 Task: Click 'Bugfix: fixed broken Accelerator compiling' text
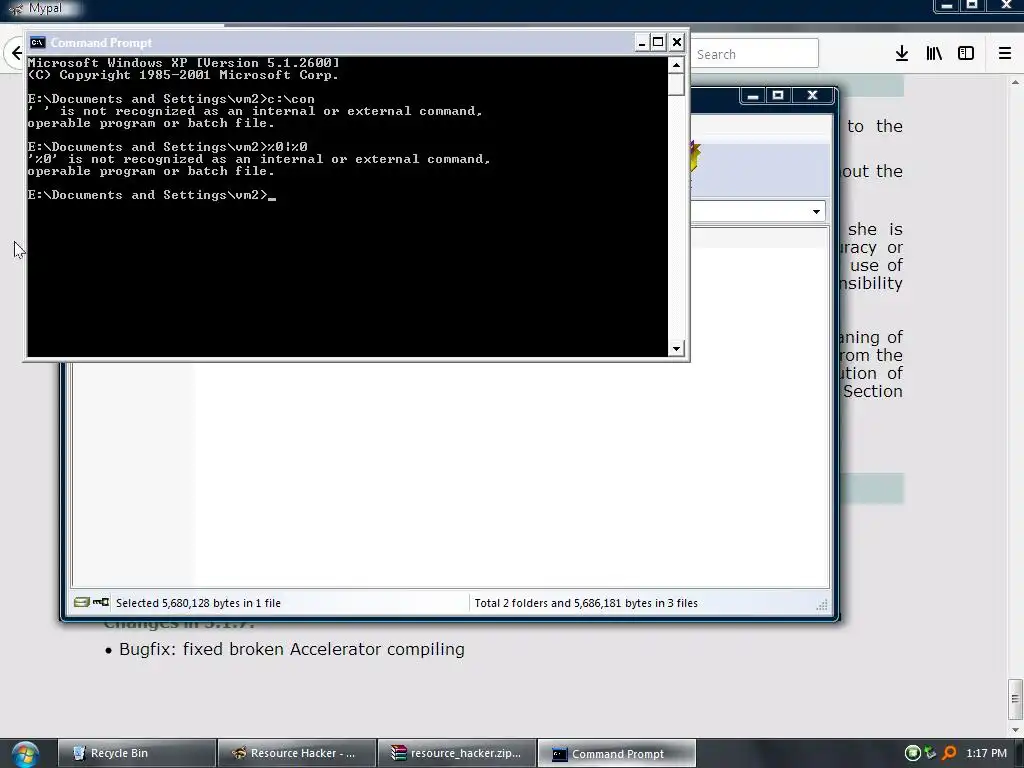pos(292,649)
